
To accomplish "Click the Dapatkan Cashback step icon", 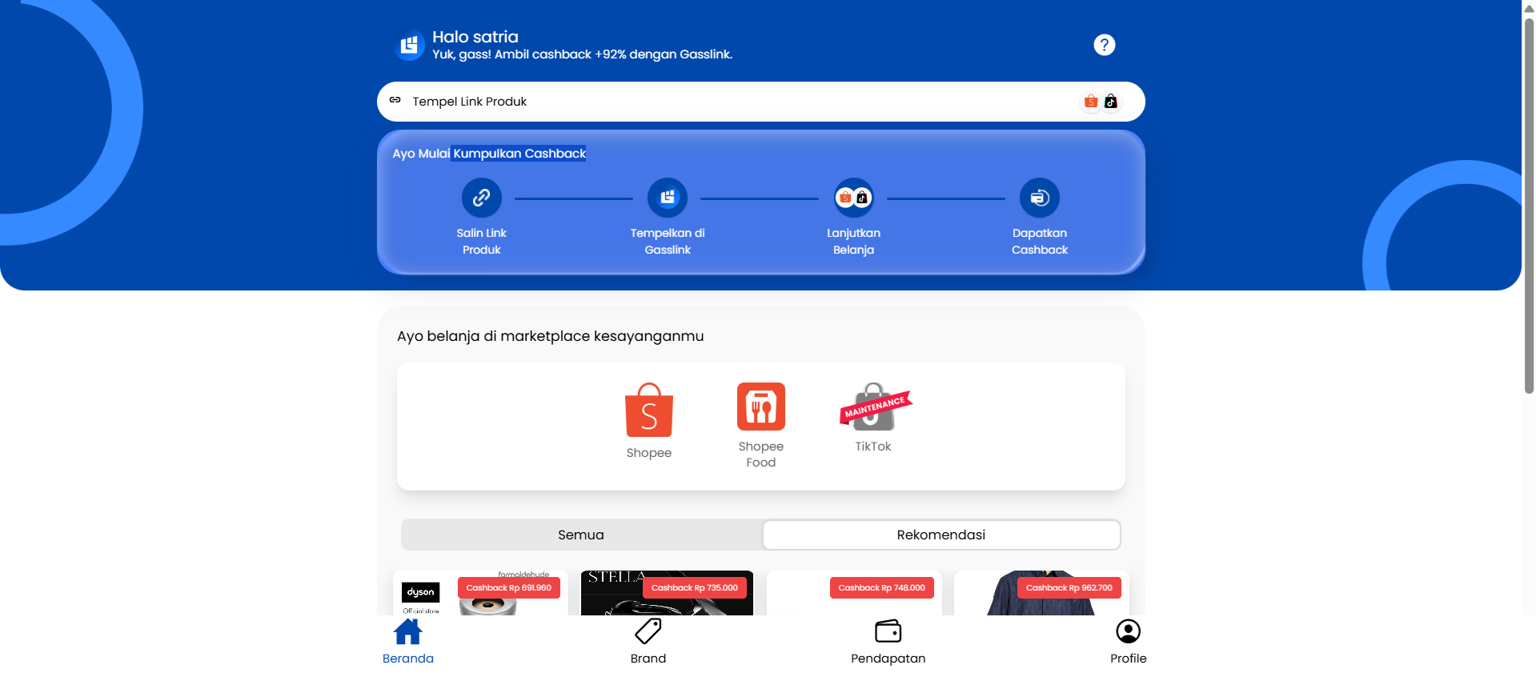I will pos(1039,198).
